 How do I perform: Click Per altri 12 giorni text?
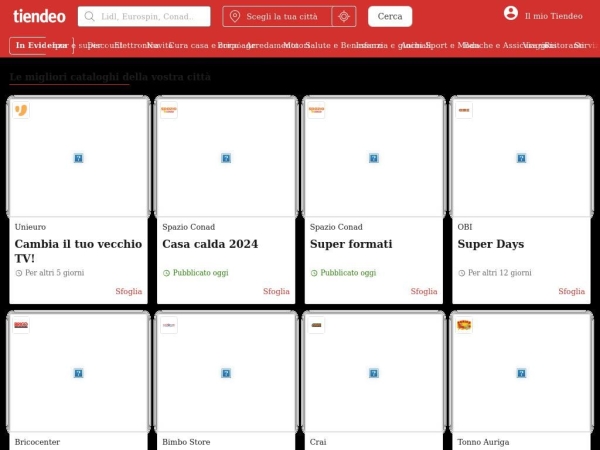click(x=500, y=273)
